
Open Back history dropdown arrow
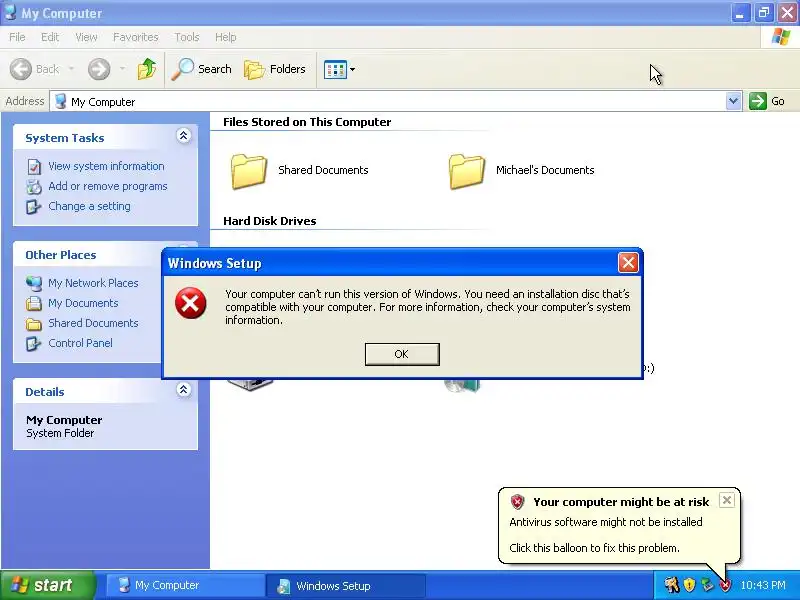[x=71, y=69]
